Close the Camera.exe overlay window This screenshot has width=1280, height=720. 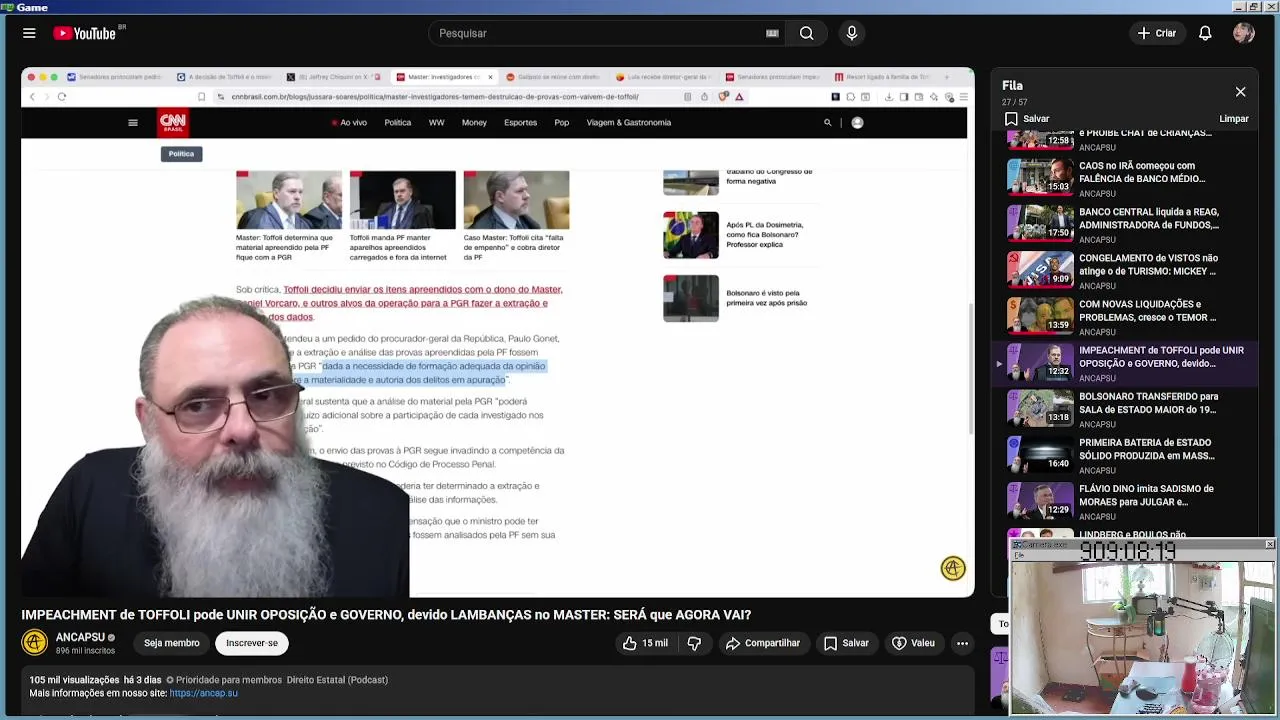(1269, 544)
